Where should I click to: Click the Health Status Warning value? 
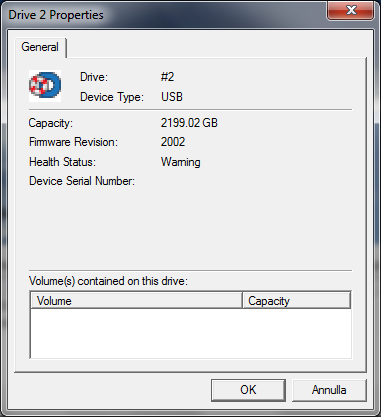pyautogui.click(x=181, y=162)
